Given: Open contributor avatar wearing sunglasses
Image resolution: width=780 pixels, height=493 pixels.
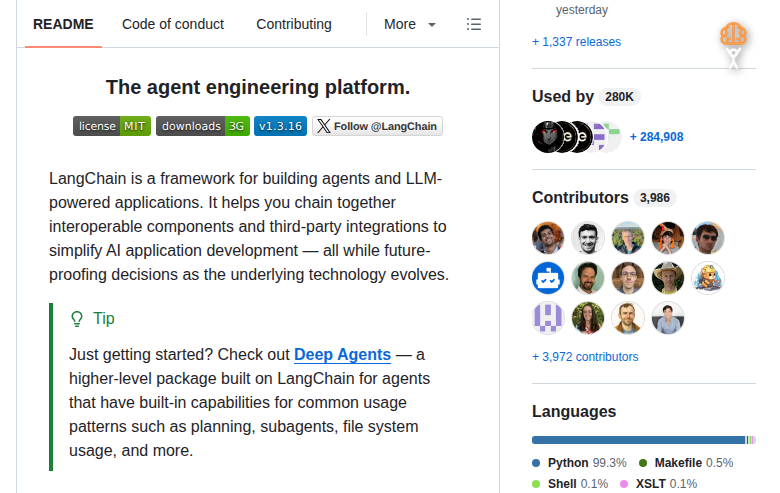Looking at the screenshot, I should tap(708, 238).
